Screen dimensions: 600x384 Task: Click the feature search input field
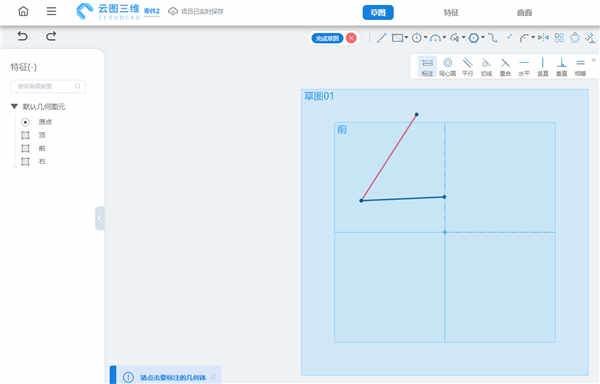pos(48,86)
